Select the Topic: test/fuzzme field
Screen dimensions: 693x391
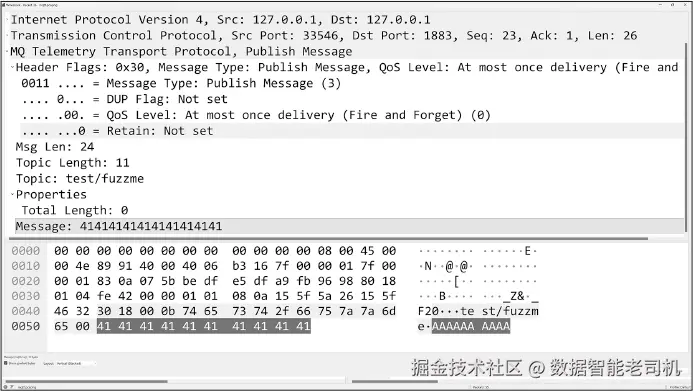point(350,178)
